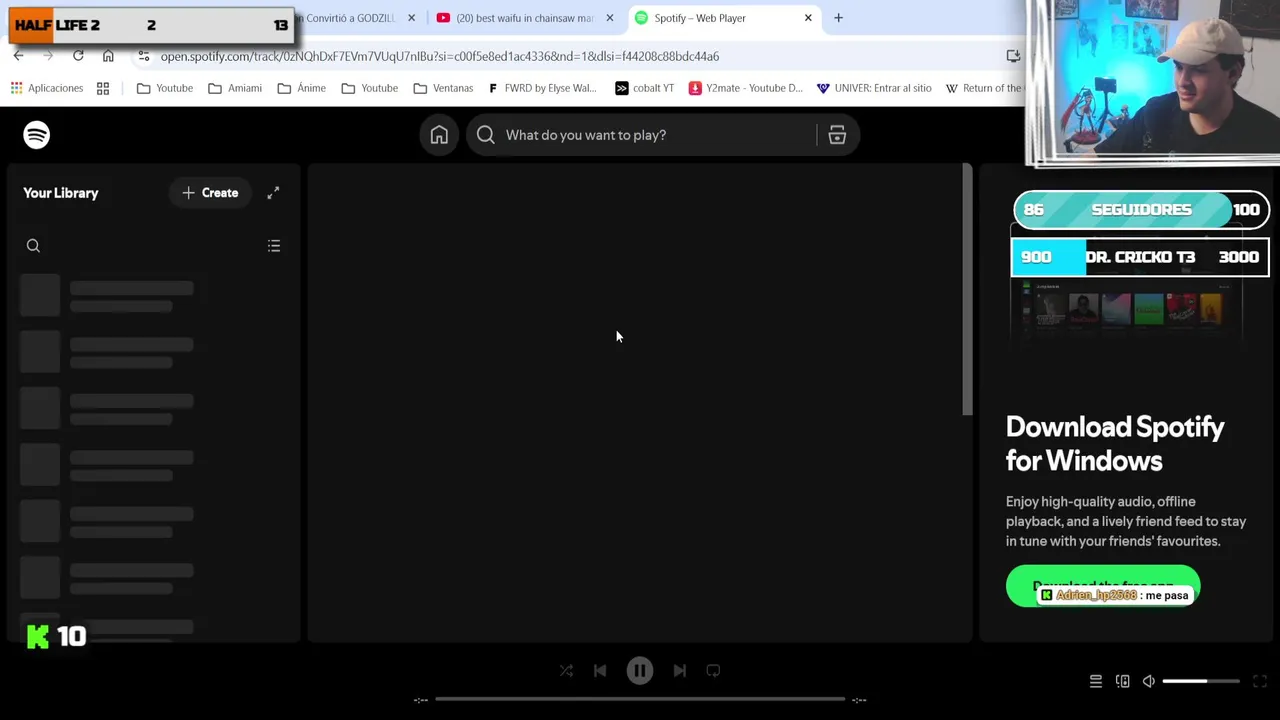The height and width of the screenshot is (720, 1280).
Task: View site information icon in address bar
Action: click(x=144, y=56)
